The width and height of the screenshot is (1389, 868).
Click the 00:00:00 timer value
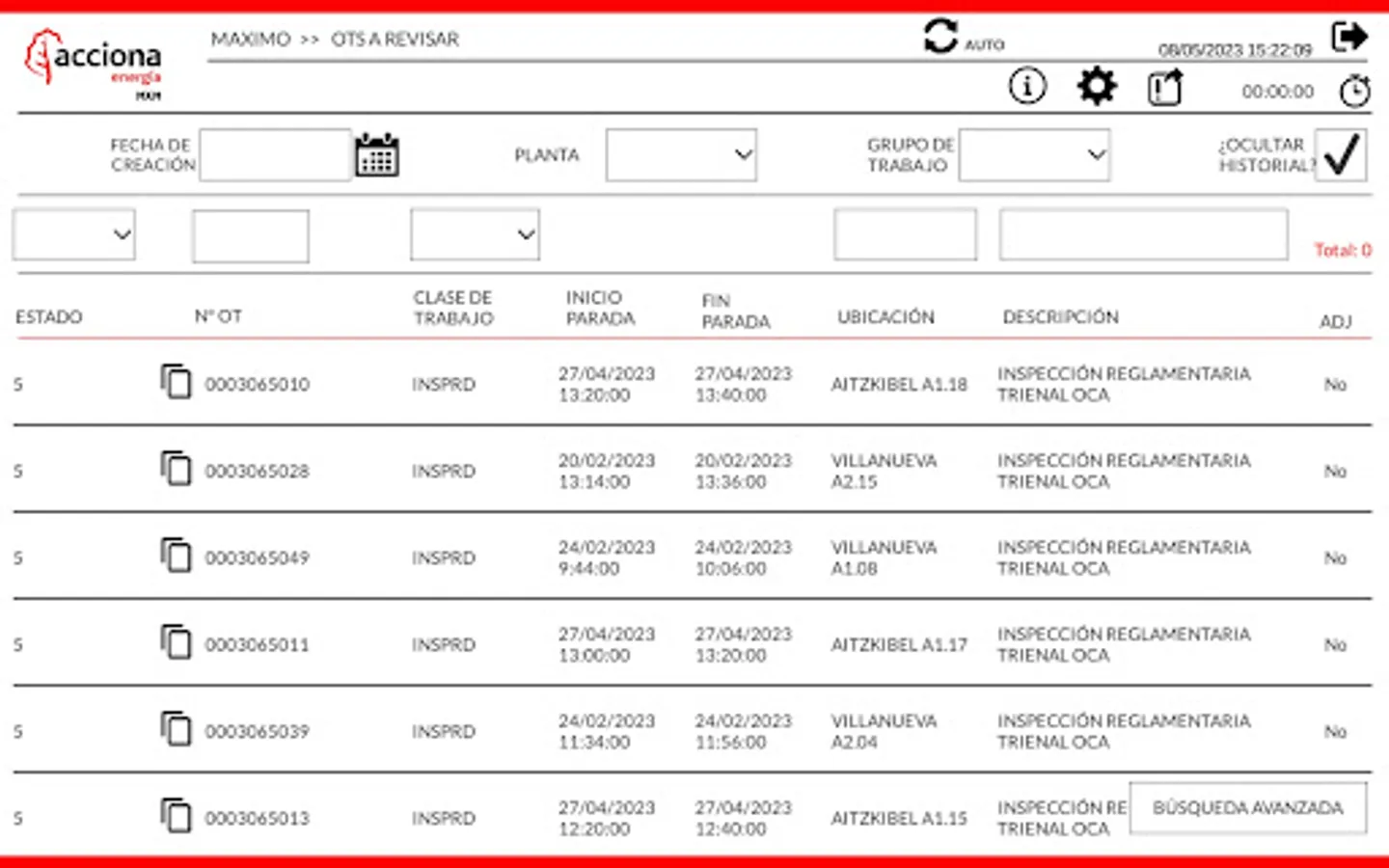[1278, 92]
